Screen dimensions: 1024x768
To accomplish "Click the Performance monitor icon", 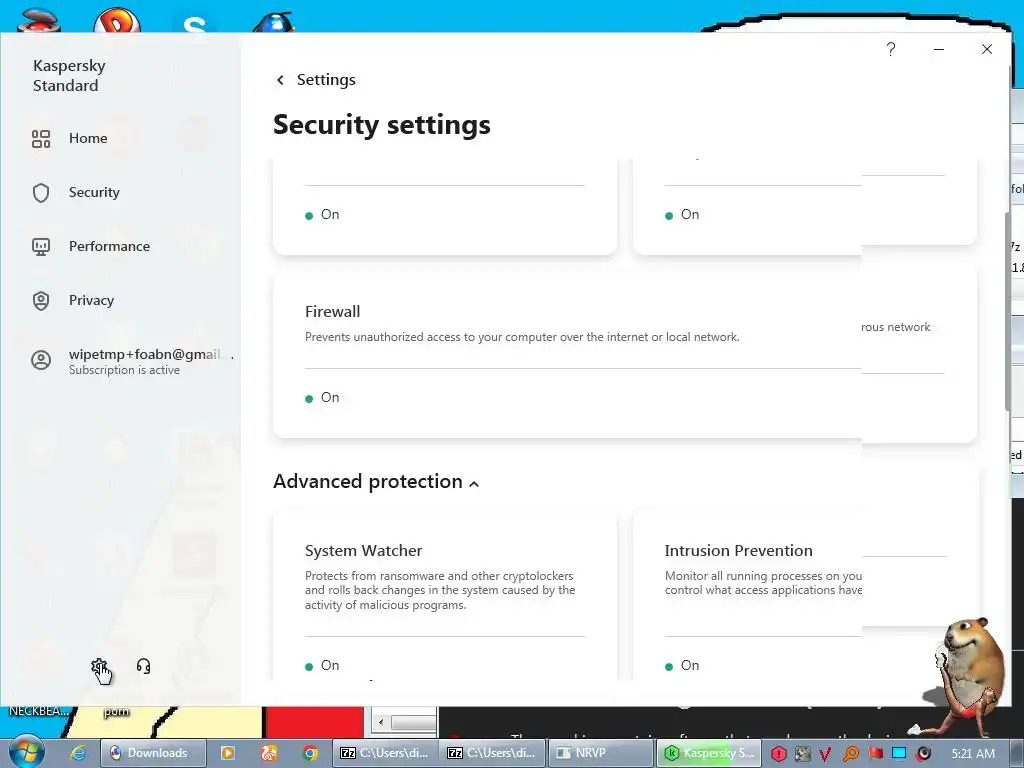I will click(41, 247).
